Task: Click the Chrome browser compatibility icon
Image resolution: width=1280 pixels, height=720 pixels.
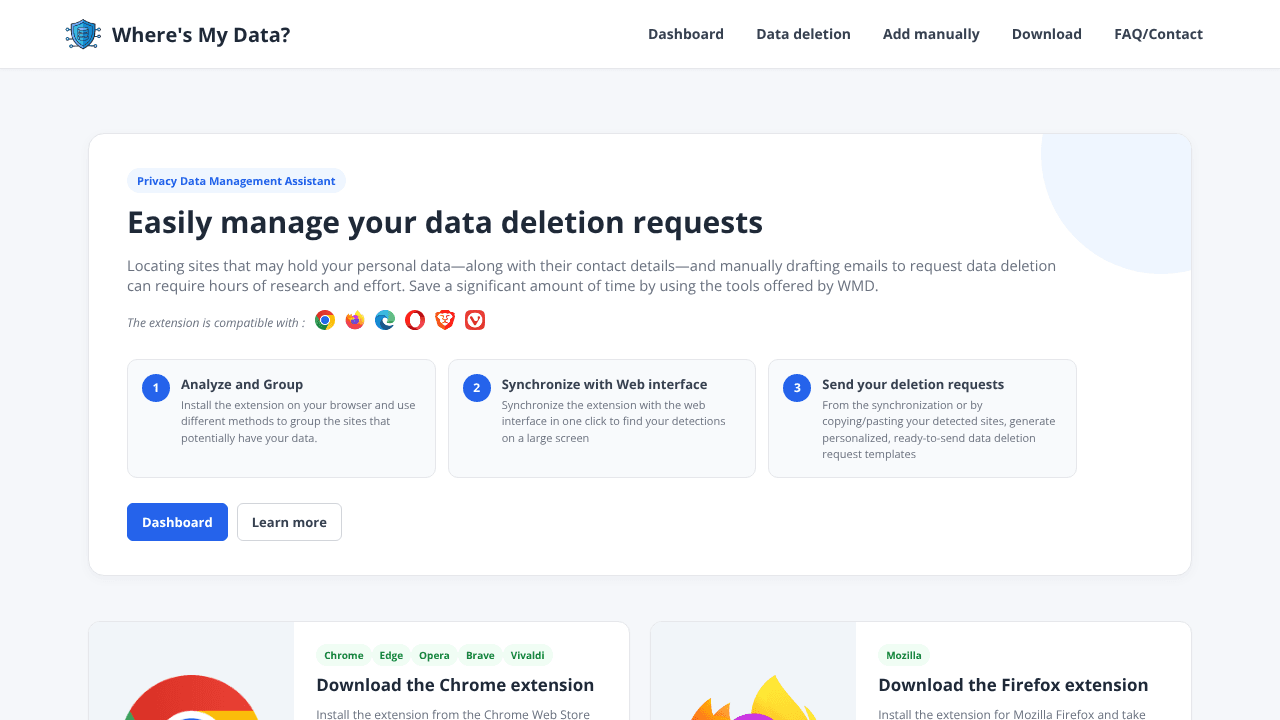Action: point(325,320)
